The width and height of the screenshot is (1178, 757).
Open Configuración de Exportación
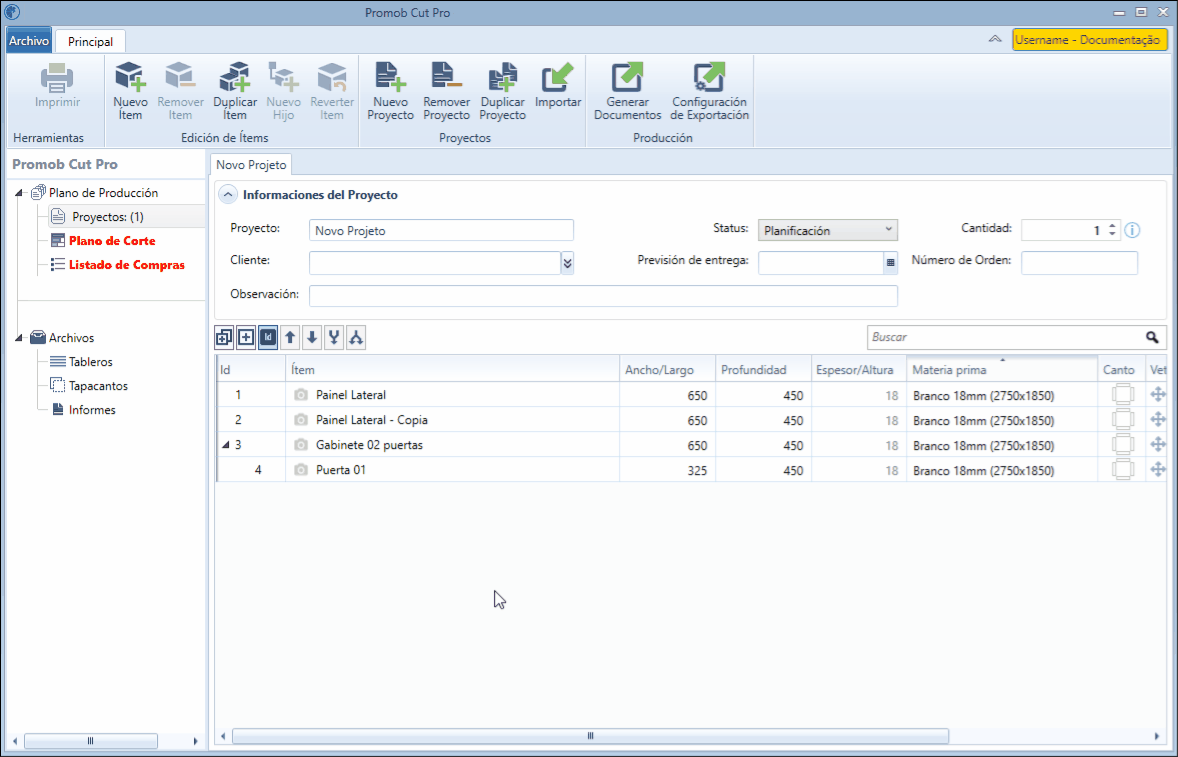[x=709, y=91]
